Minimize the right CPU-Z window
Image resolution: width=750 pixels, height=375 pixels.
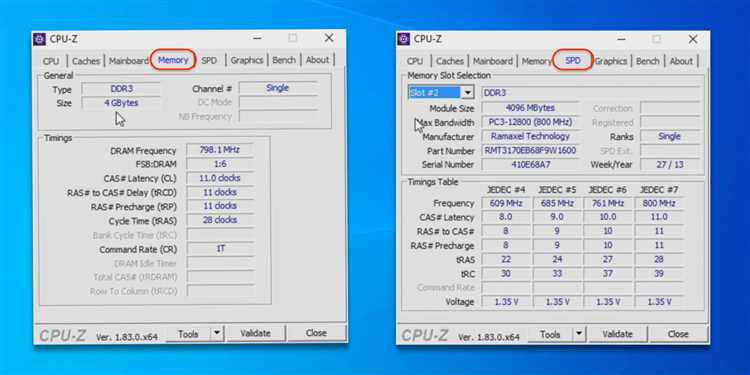621,40
